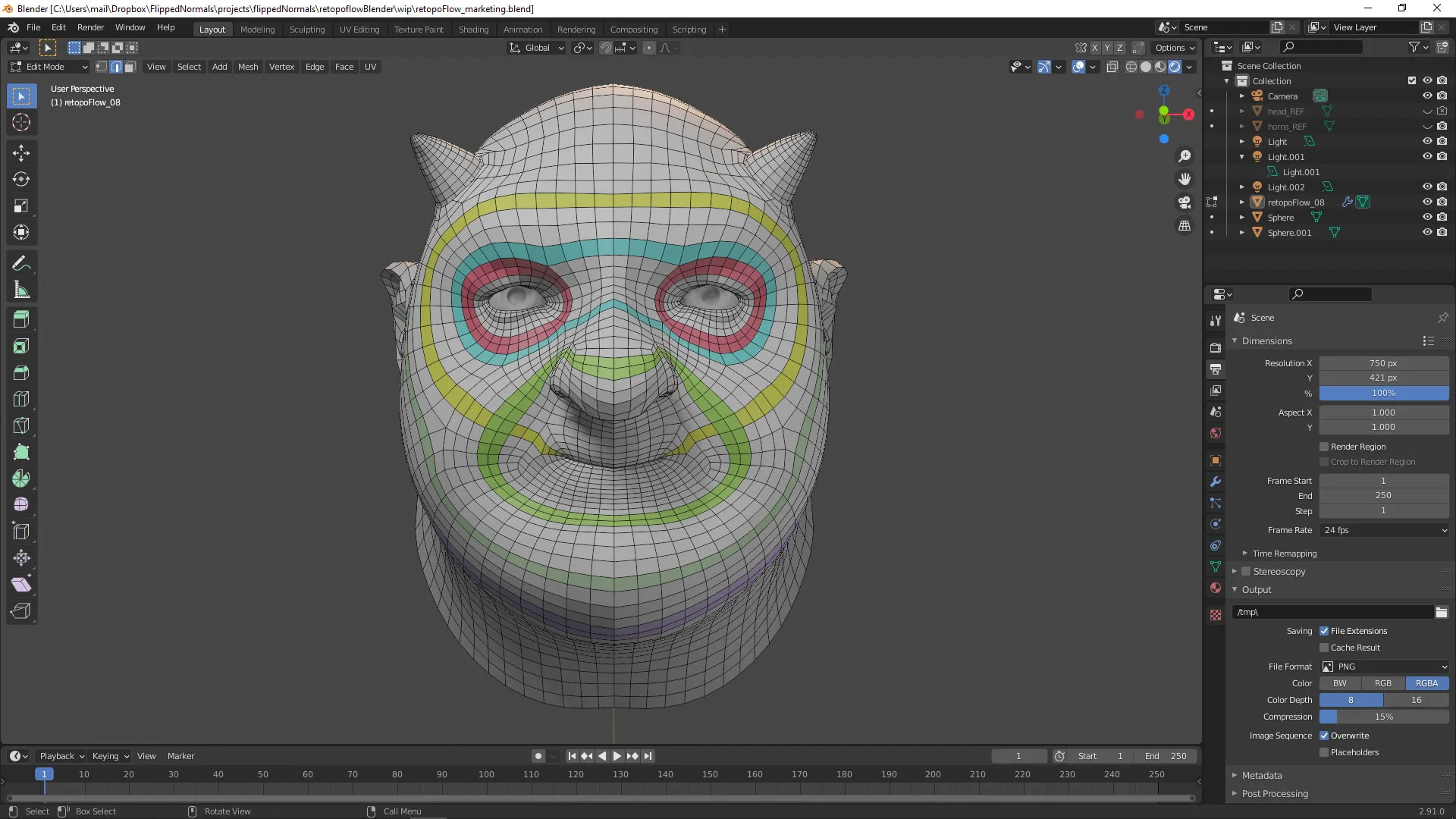Expand the Metadata panel
The height and width of the screenshot is (819, 1456).
(1262, 776)
